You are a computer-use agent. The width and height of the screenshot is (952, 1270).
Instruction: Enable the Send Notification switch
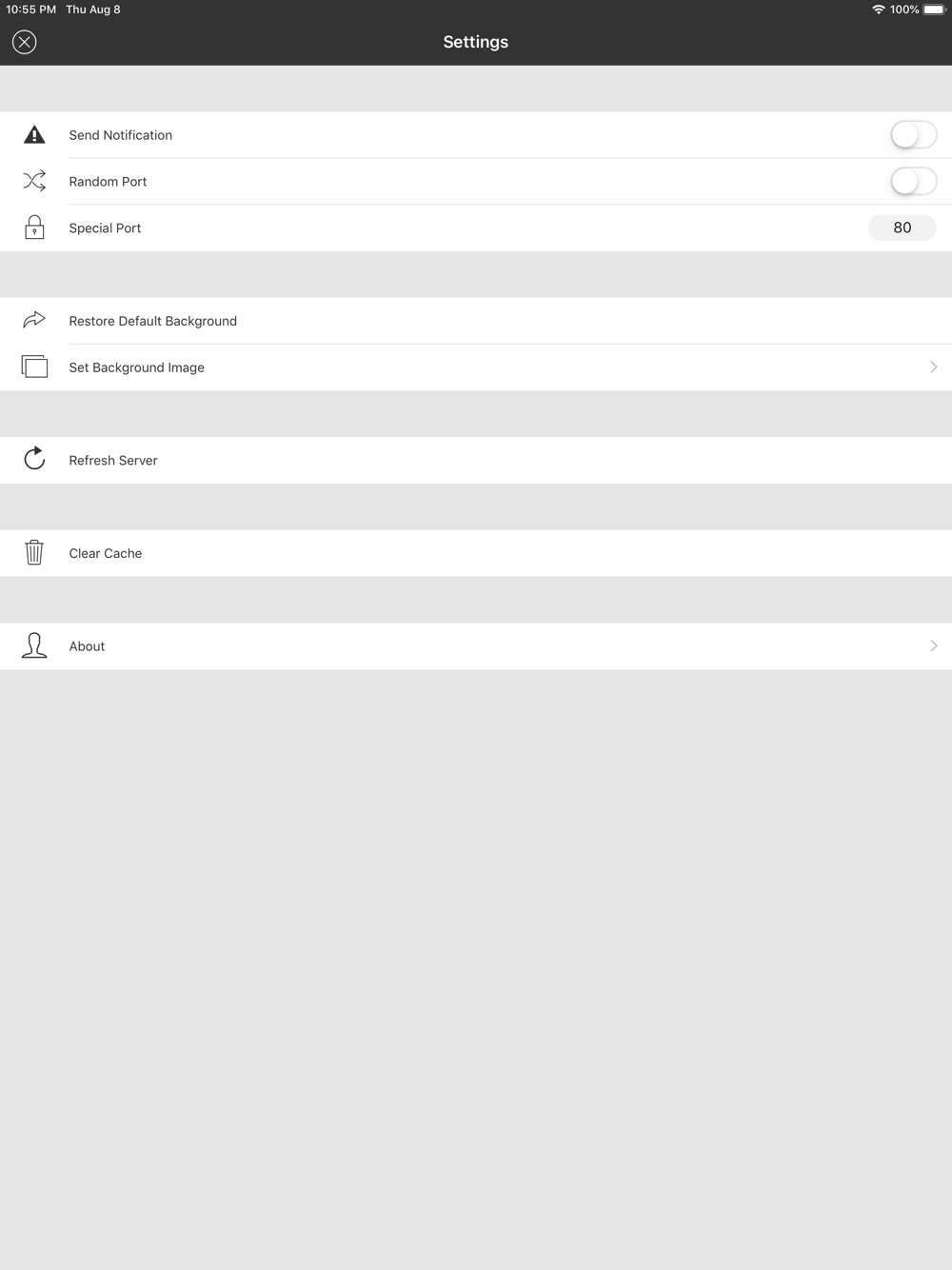(x=914, y=135)
